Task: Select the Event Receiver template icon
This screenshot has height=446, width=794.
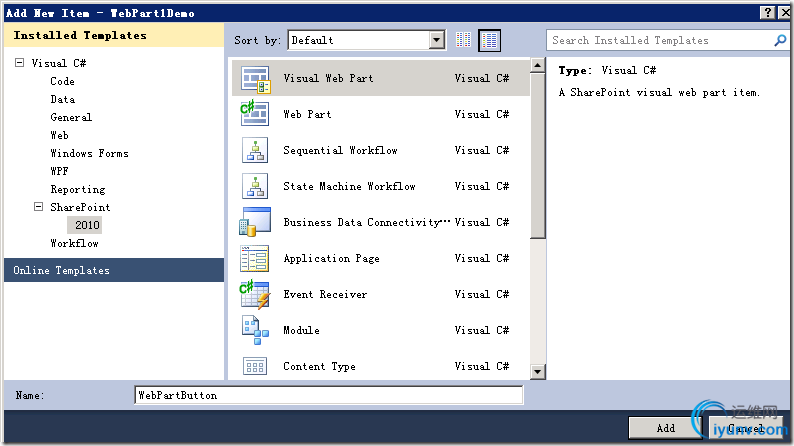Action: (x=255, y=295)
